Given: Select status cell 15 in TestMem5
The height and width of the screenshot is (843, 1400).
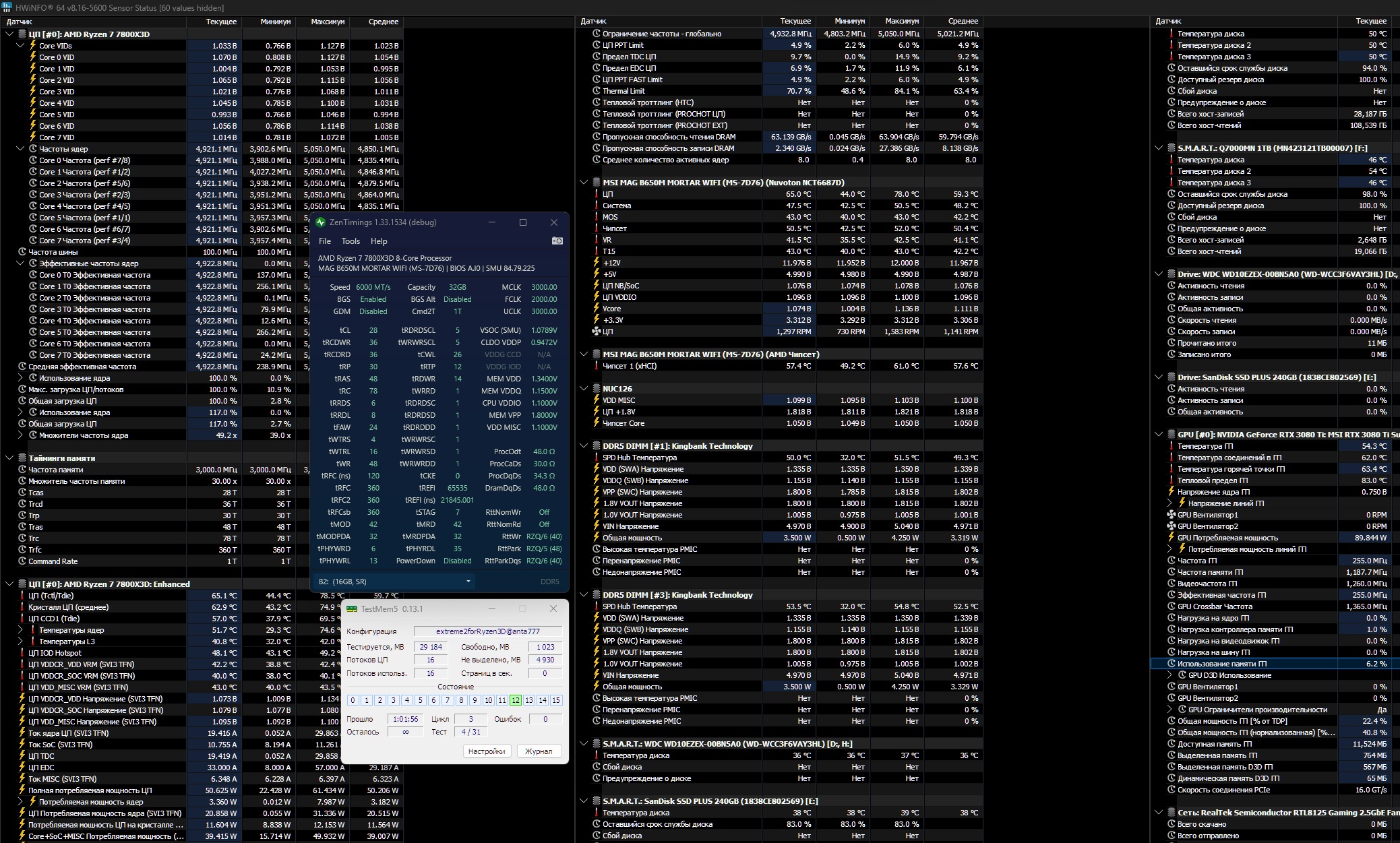Looking at the screenshot, I should point(556,700).
